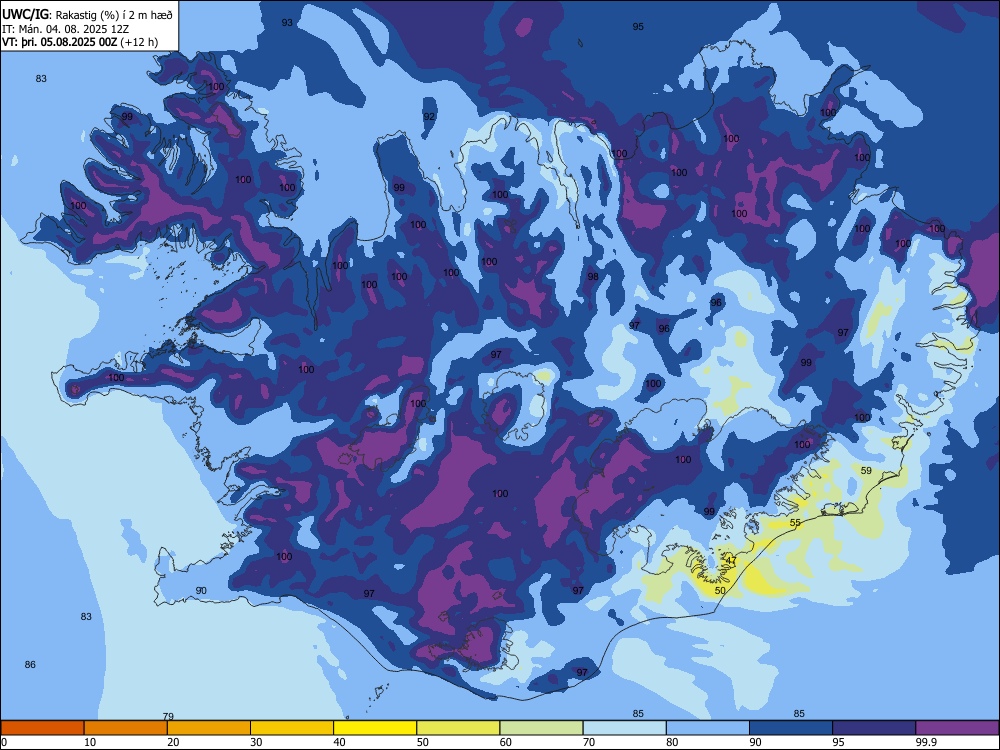Click the medium blue 90–95 legend swatch
This screenshot has width=1000, height=750.
791,728
